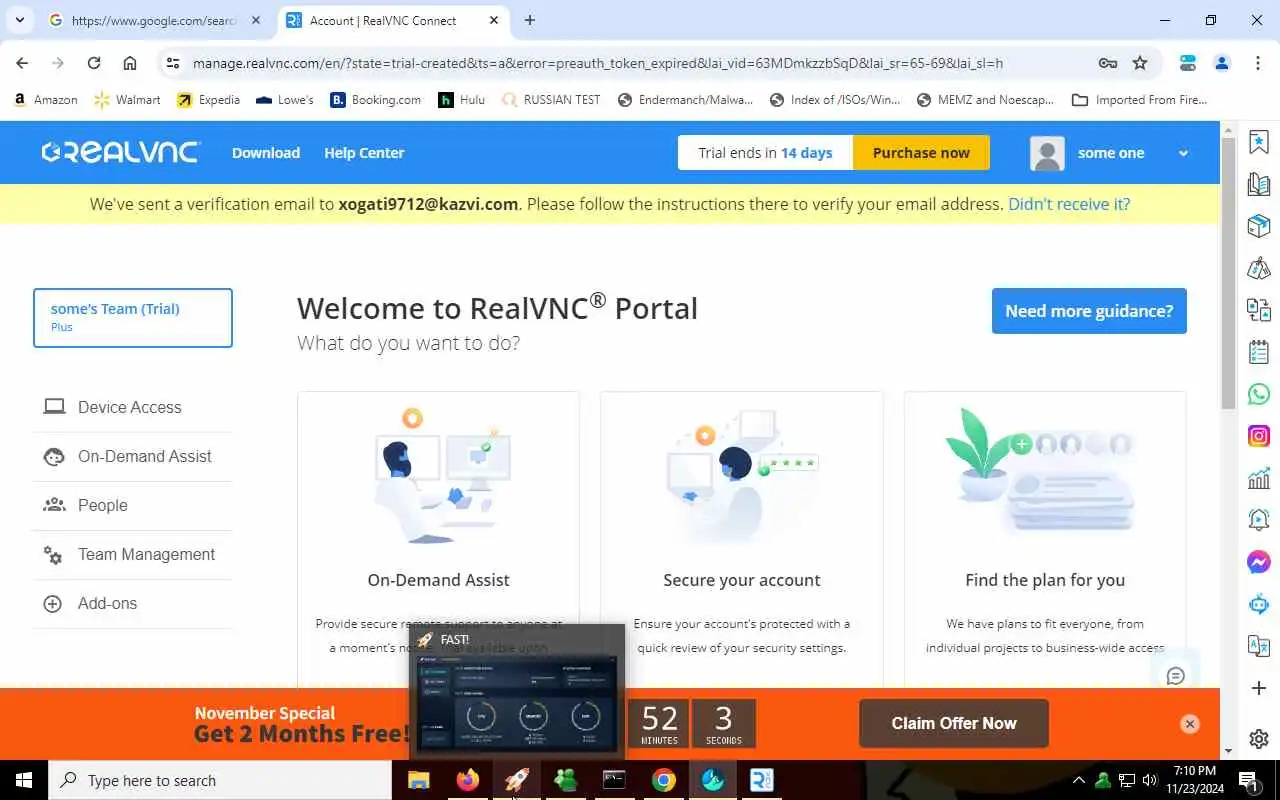Close the November Special banner
The width and height of the screenshot is (1280, 800).
(x=1189, y=724)
